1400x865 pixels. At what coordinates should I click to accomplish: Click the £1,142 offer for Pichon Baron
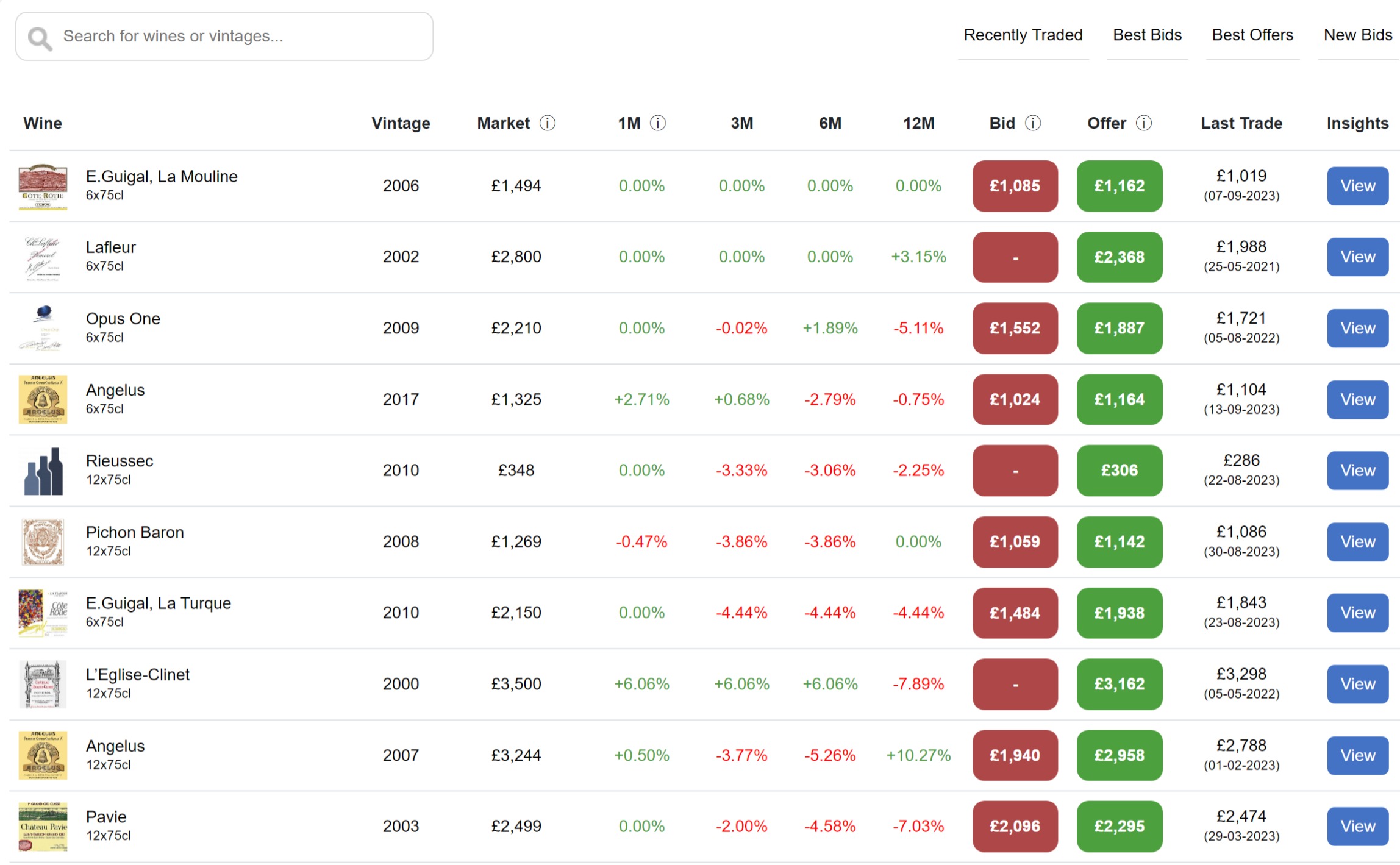pos(1120,542)
